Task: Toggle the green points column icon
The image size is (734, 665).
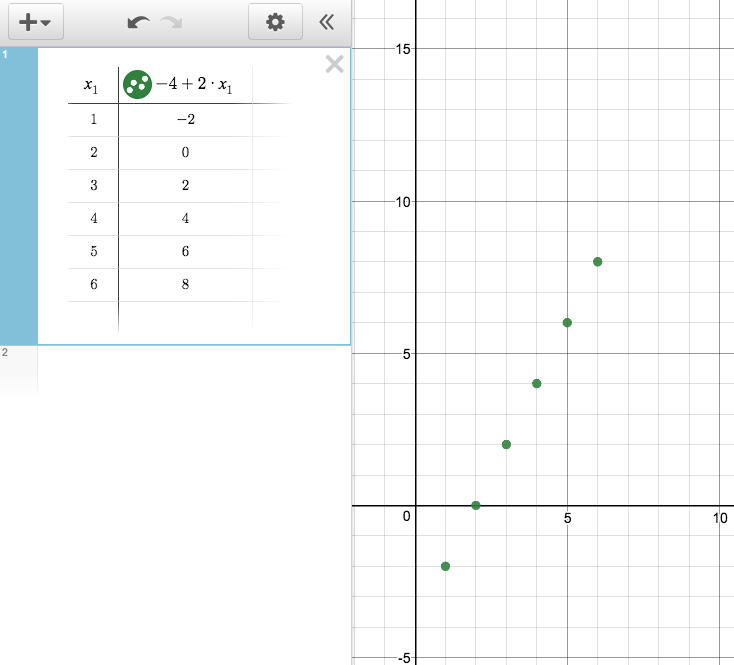Action: [137, 85]
